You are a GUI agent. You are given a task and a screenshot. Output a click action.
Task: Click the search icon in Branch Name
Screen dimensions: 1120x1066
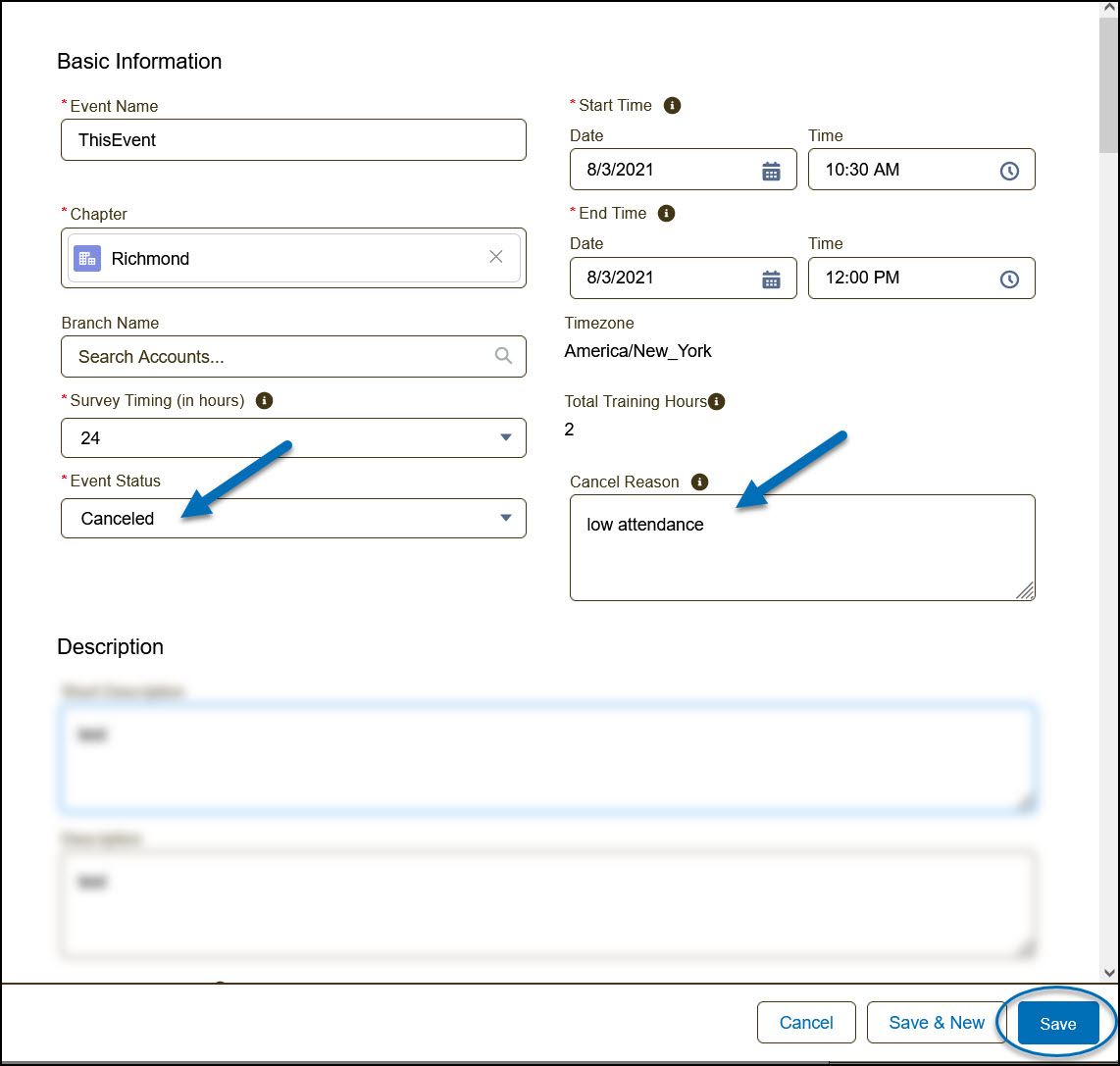coord(503,356)
